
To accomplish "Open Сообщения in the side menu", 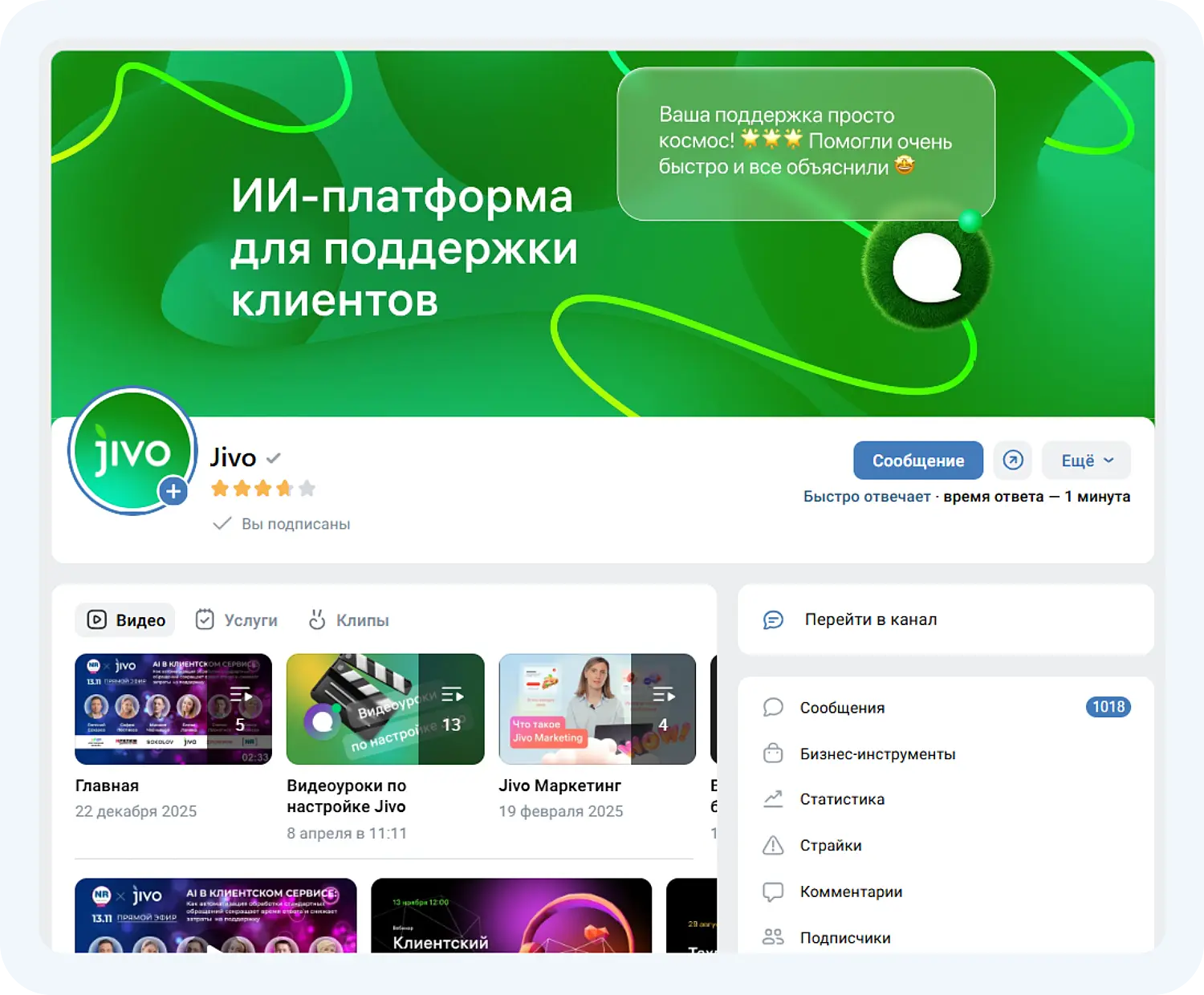I will click(946, 708).
